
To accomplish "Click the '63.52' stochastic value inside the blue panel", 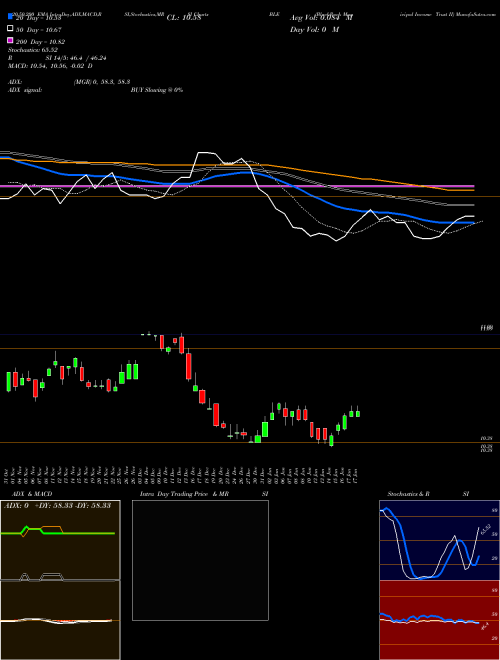I will (485, 529).
